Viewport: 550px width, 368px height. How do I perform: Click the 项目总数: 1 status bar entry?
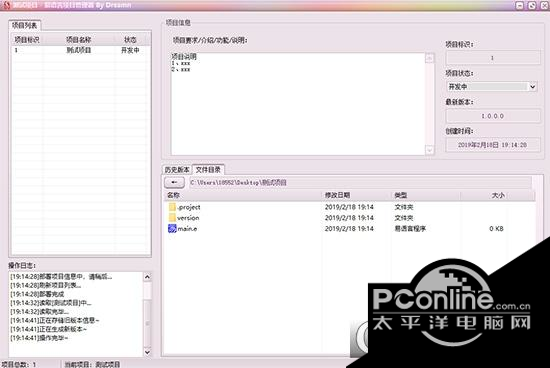(x=19, y=364)
